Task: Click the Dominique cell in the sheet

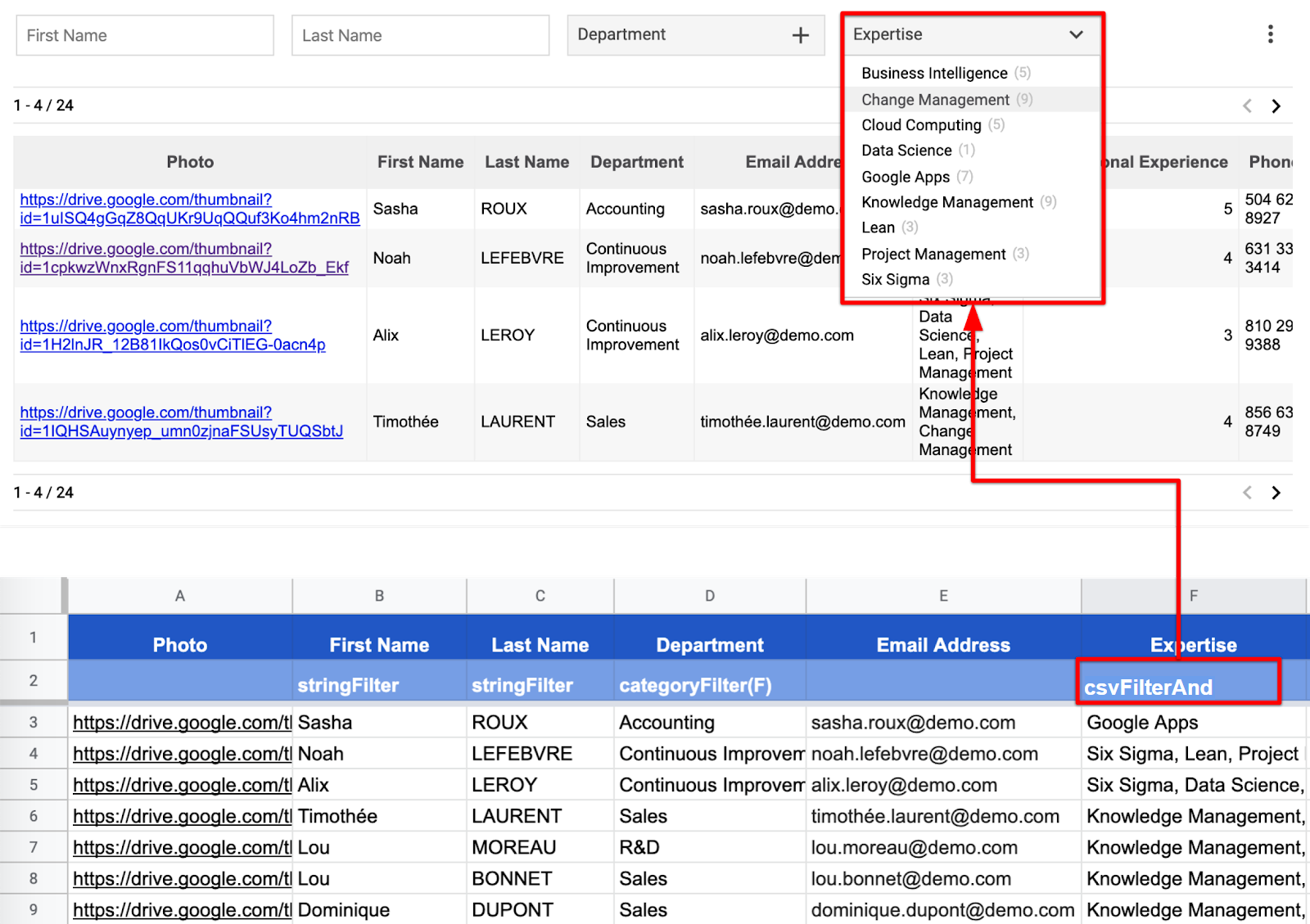Action: 379,910
